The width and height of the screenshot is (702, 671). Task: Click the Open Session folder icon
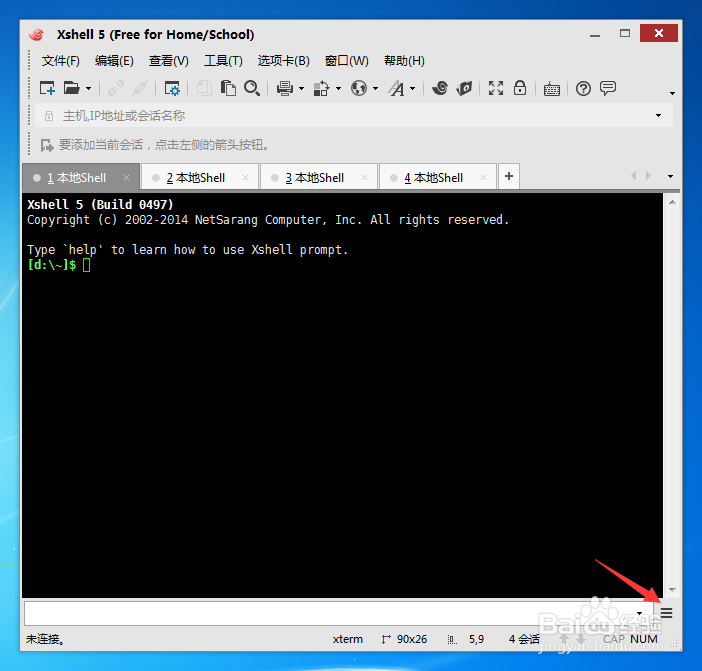[x=72, y=88]
